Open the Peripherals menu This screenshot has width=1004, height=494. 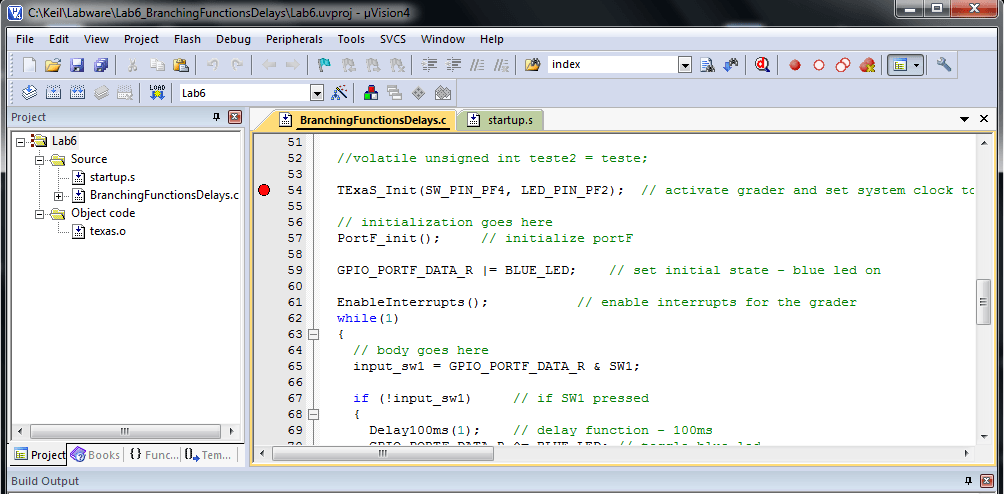(x=295, y=39)
